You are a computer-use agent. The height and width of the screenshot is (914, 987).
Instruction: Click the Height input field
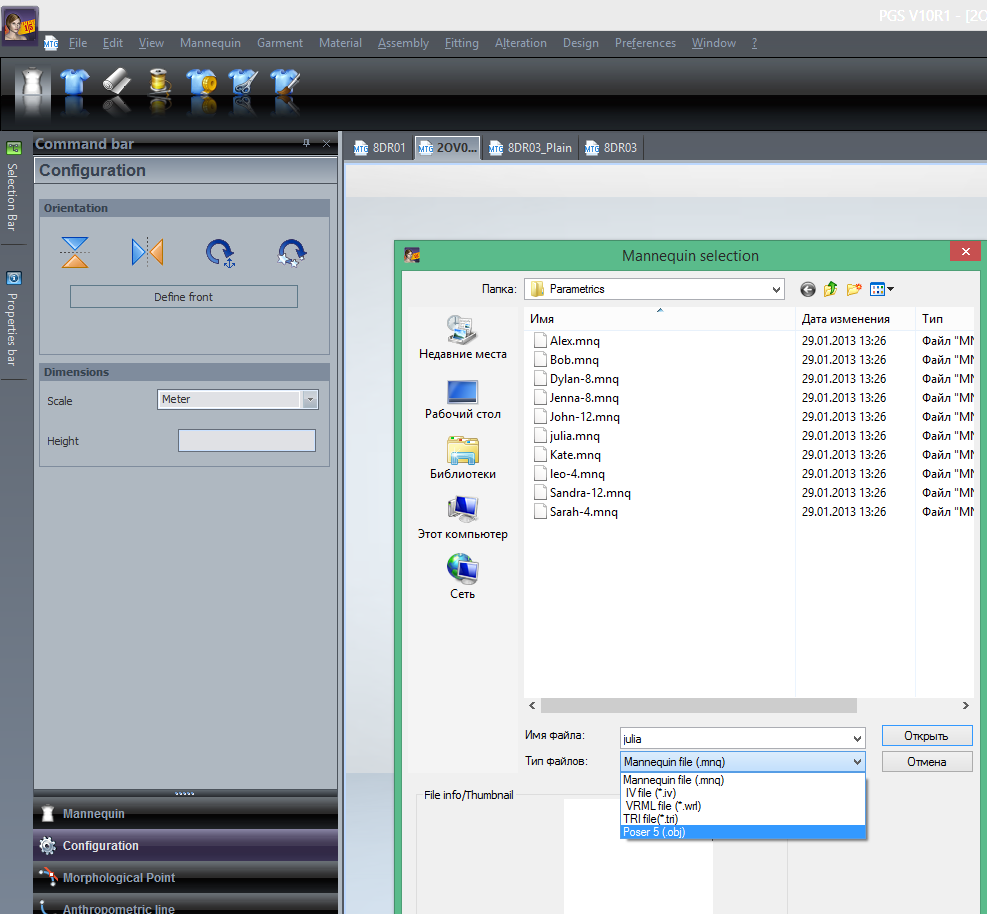(x=246, y=441)
